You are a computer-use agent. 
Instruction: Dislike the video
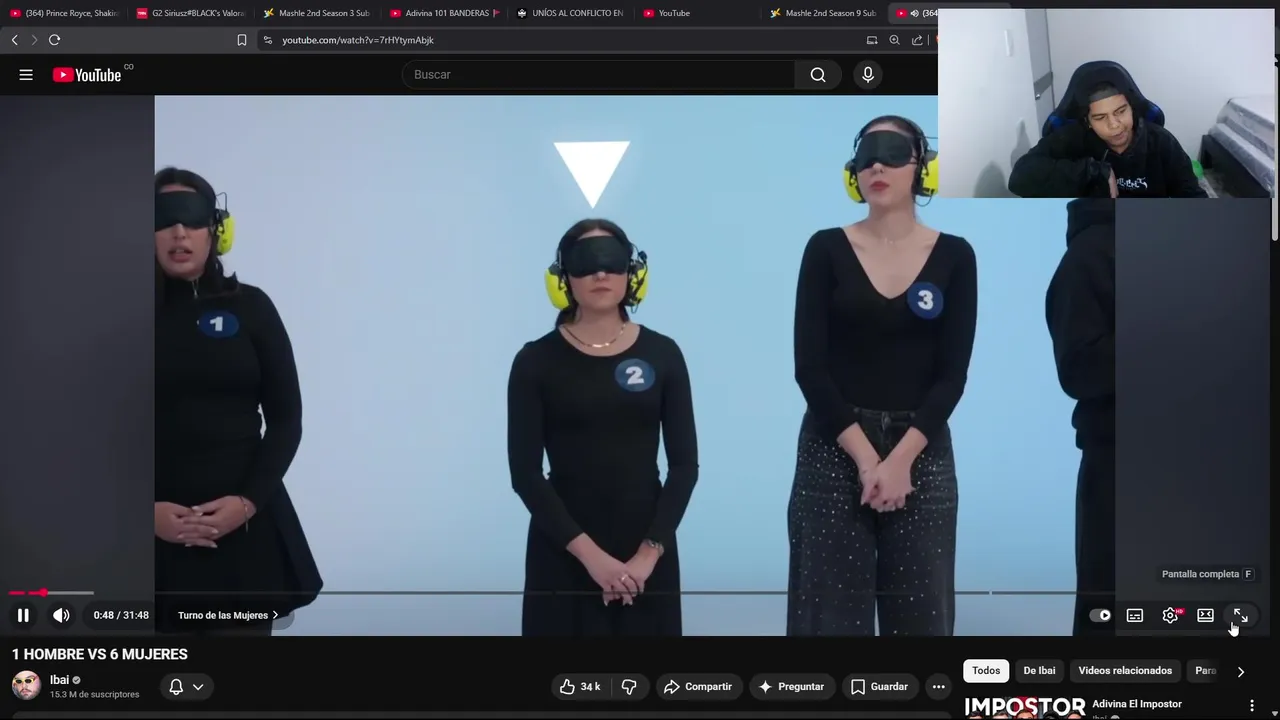pos(629,687)
